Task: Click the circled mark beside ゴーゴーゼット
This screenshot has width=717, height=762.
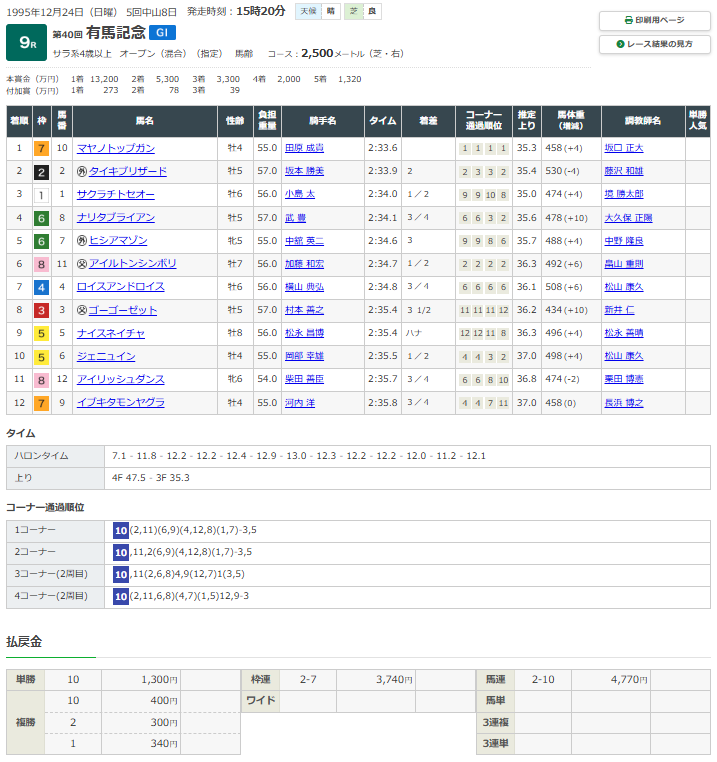Action: click(x=82, y=310)
